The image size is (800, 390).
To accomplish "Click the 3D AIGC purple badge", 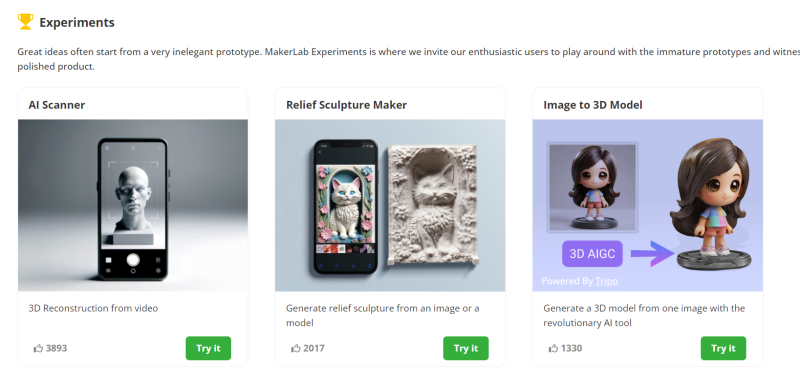I will (x=592, y=254).
